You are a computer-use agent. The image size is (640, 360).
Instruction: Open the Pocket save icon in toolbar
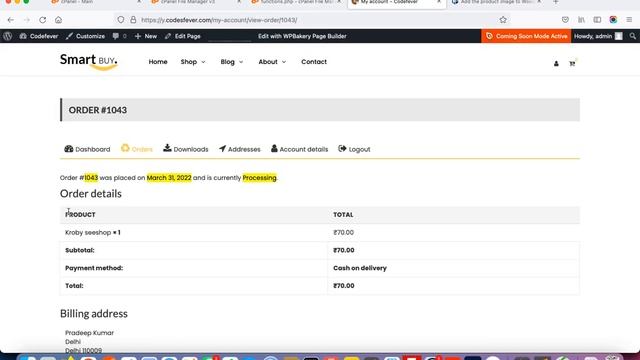click(565, 20)
